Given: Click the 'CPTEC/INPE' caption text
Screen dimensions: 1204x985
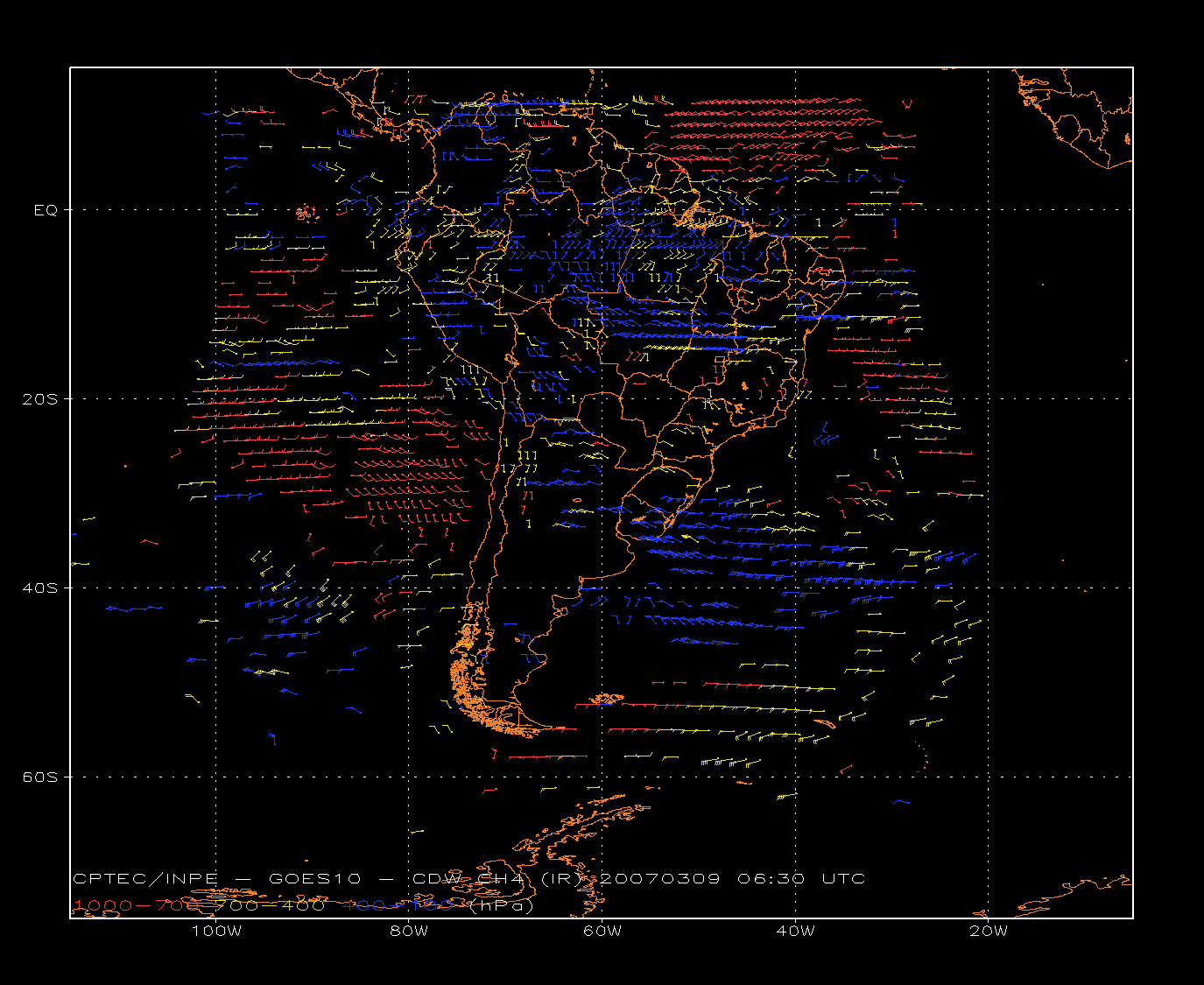Looking at the screenshot, I should click(x=145, y=878).
